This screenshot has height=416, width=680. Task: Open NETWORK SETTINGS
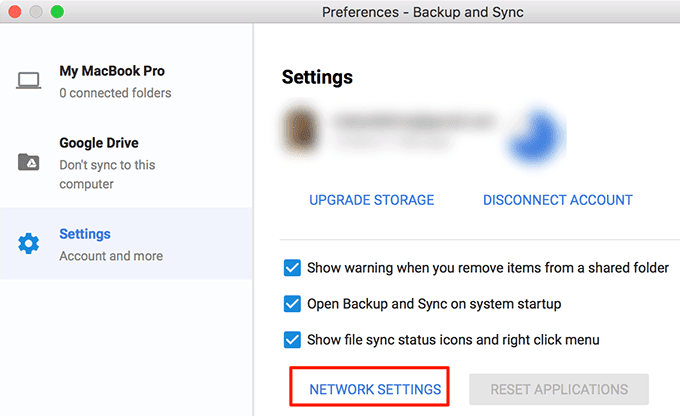[x=376, y=389]
